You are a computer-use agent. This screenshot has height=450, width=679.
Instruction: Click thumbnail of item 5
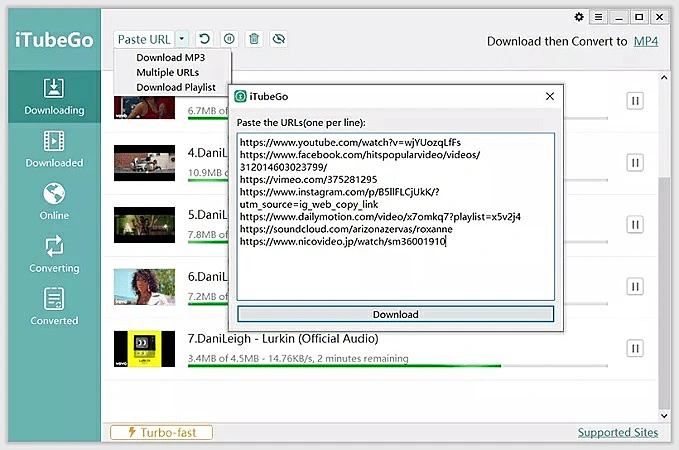tap(145, 225)
